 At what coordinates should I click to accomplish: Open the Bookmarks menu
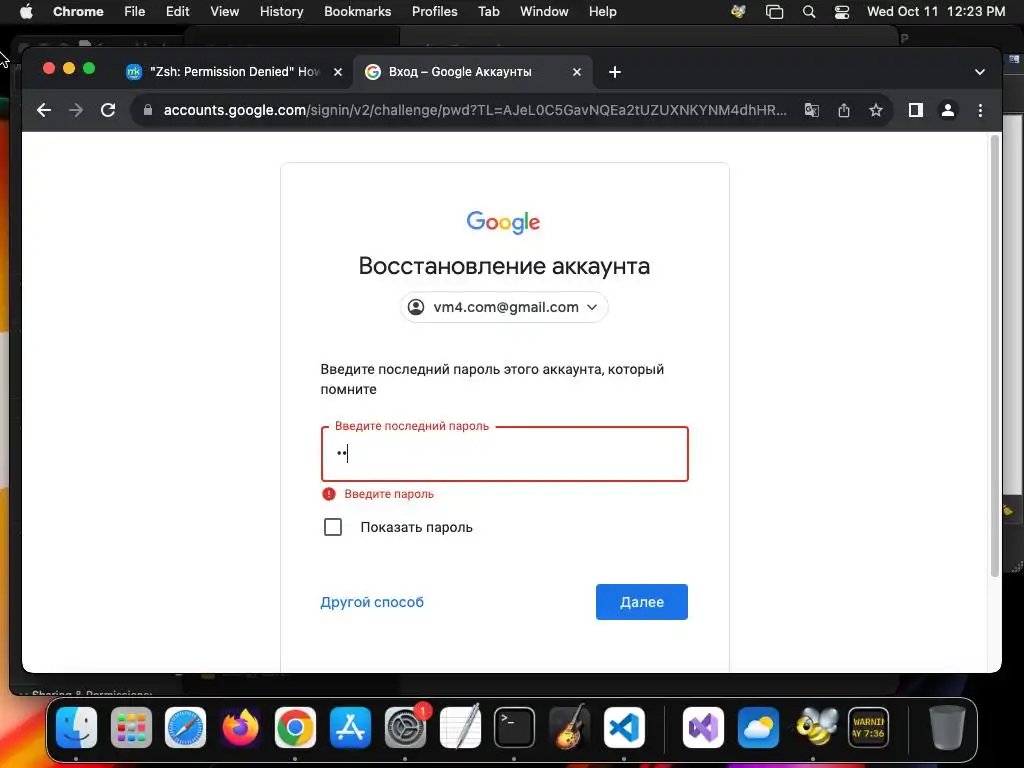click(x=357, y=12)
